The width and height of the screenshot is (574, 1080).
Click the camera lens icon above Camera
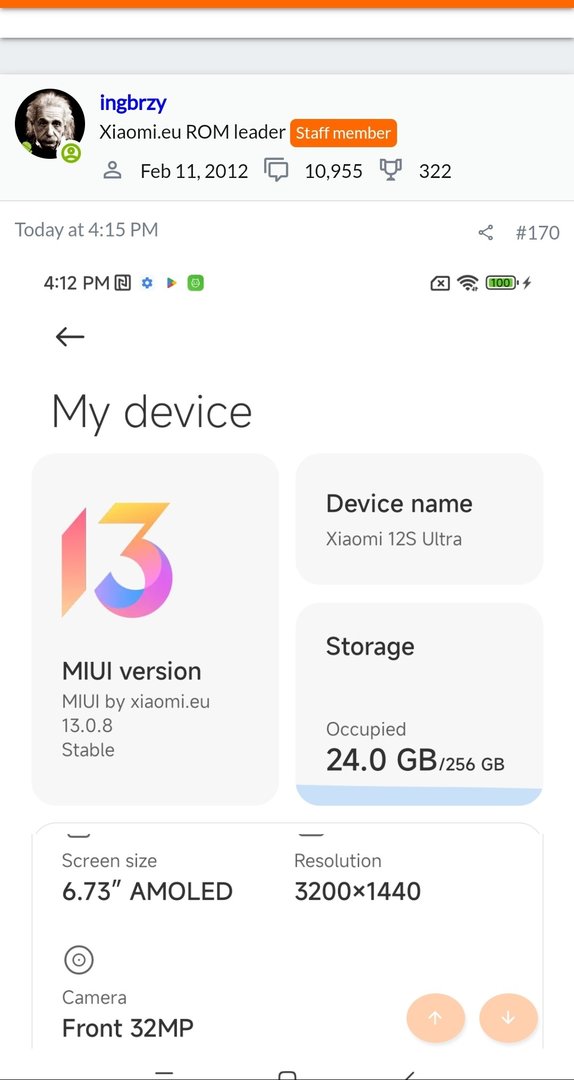pyautogui.click(x=79, y=959)
